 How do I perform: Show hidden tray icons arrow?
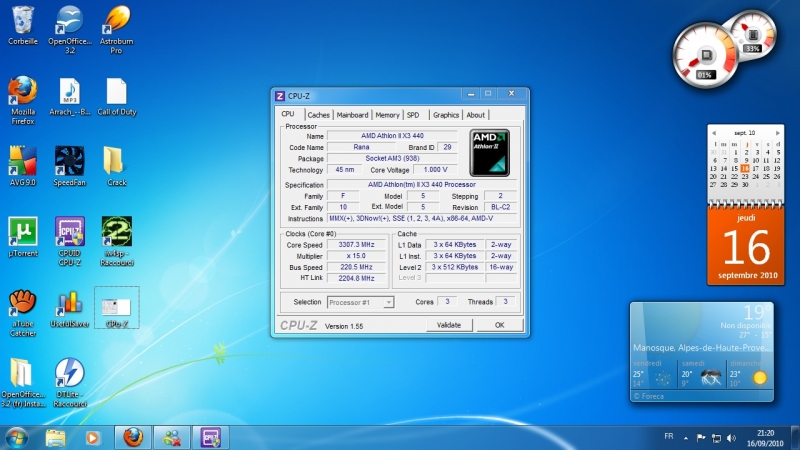click(x=686, y=438)
